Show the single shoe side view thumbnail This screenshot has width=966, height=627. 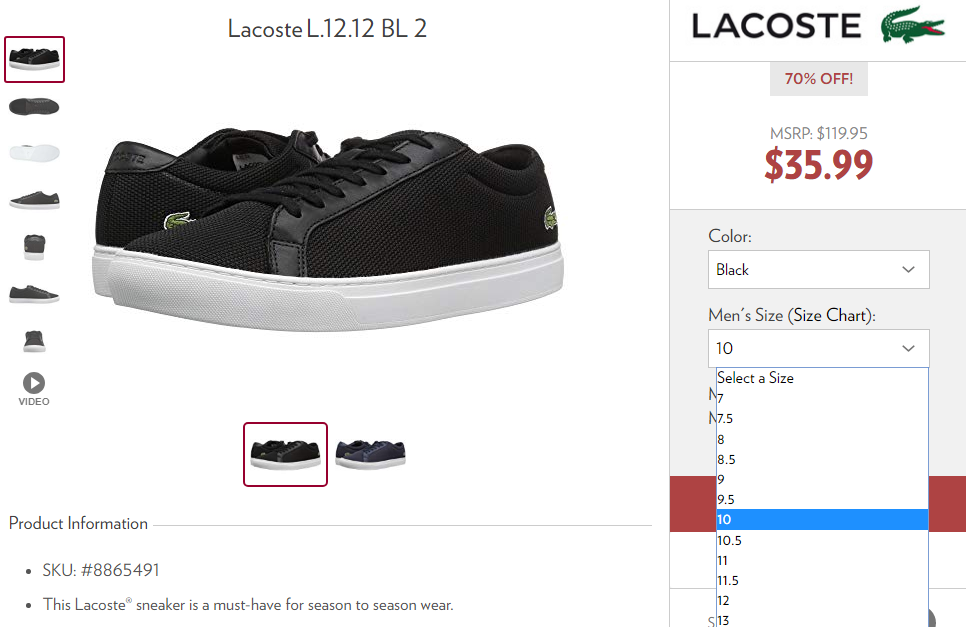[x=34, y=200]
